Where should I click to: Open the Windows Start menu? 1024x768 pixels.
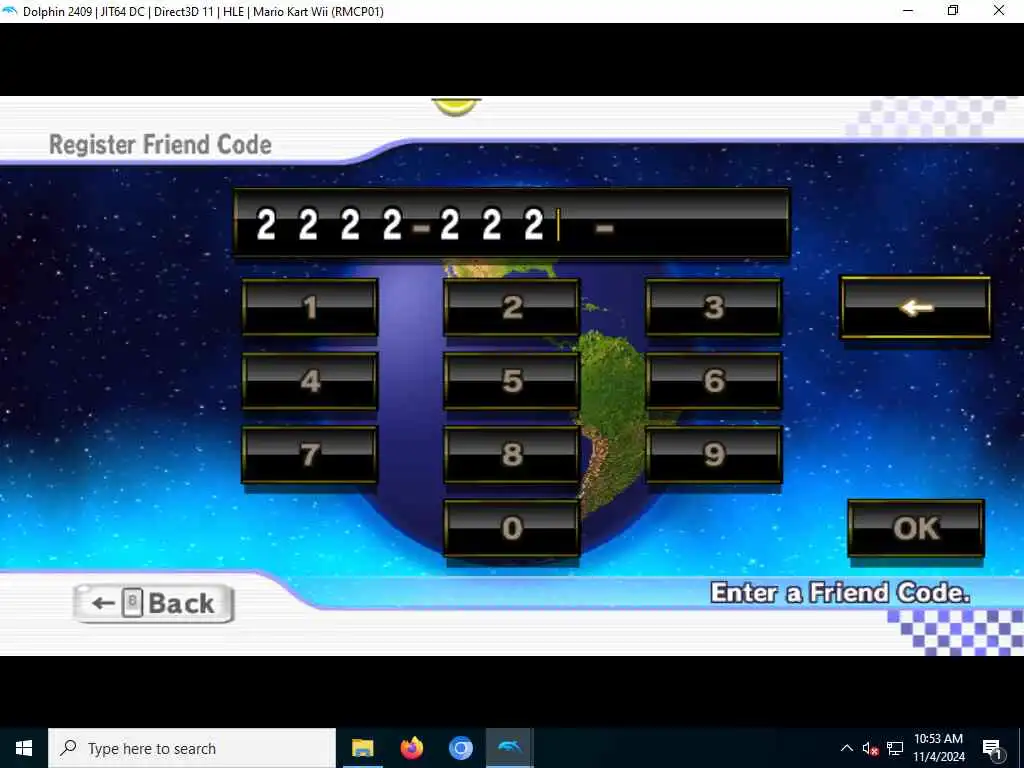[x=24, y=748]
